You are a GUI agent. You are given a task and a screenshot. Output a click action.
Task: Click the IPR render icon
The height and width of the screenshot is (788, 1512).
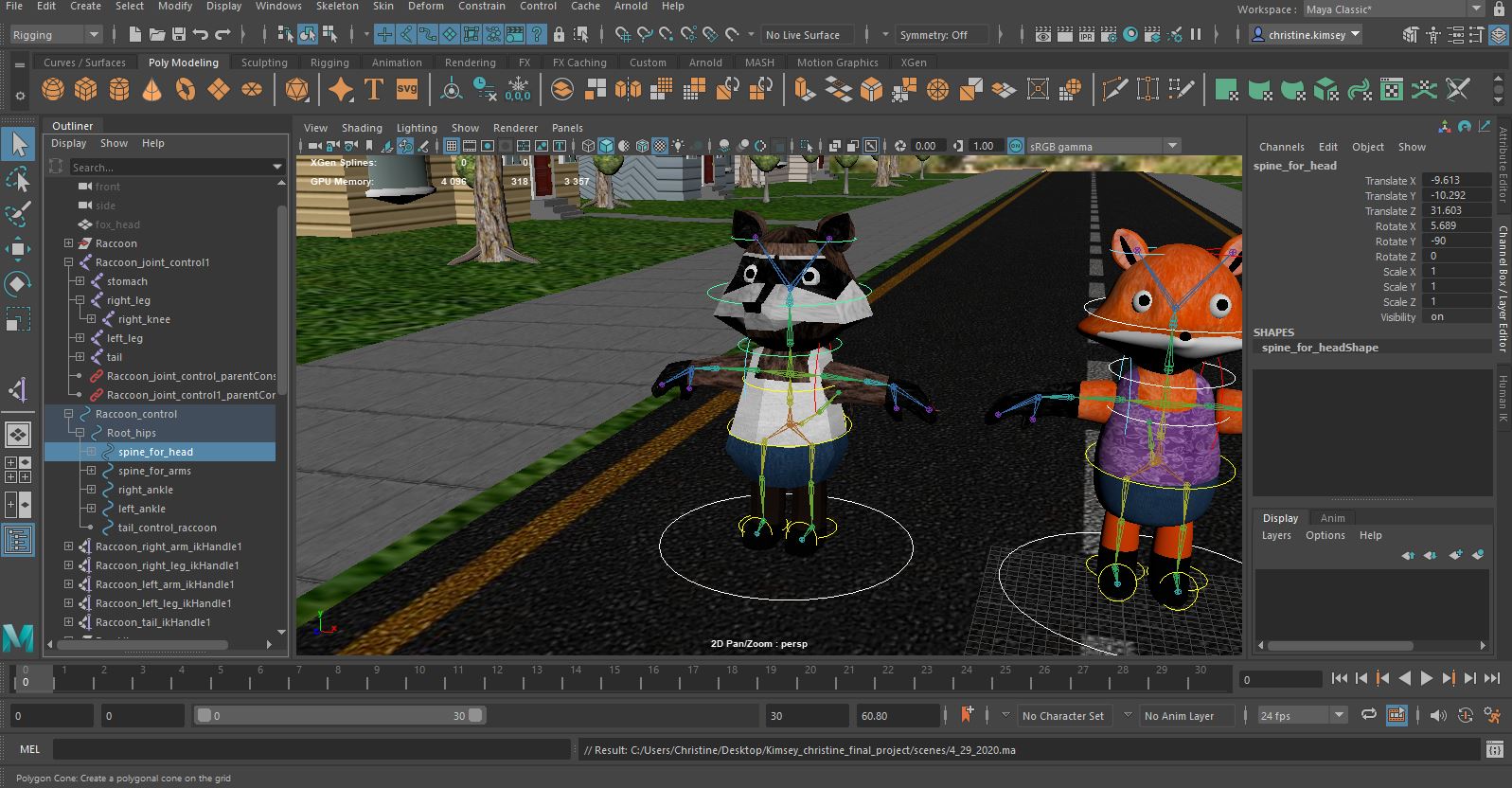coord(1086,35)
